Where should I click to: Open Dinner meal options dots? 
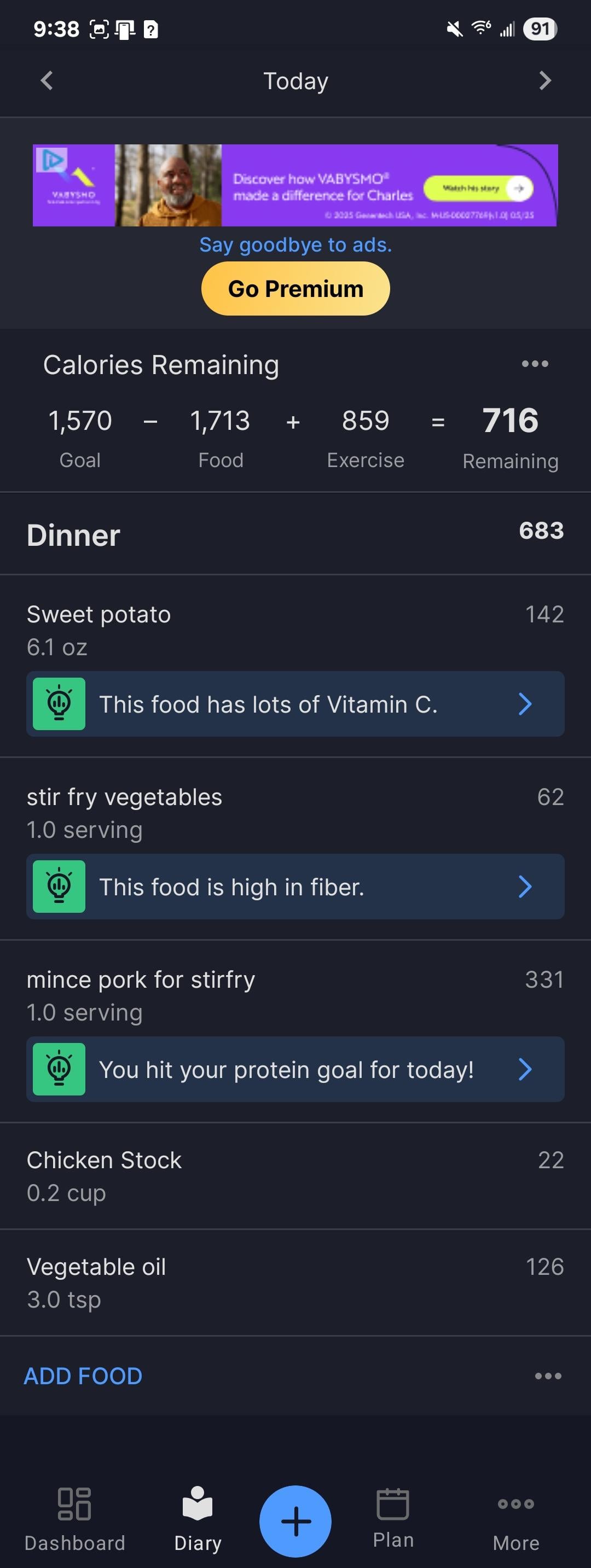point(548,1375)
